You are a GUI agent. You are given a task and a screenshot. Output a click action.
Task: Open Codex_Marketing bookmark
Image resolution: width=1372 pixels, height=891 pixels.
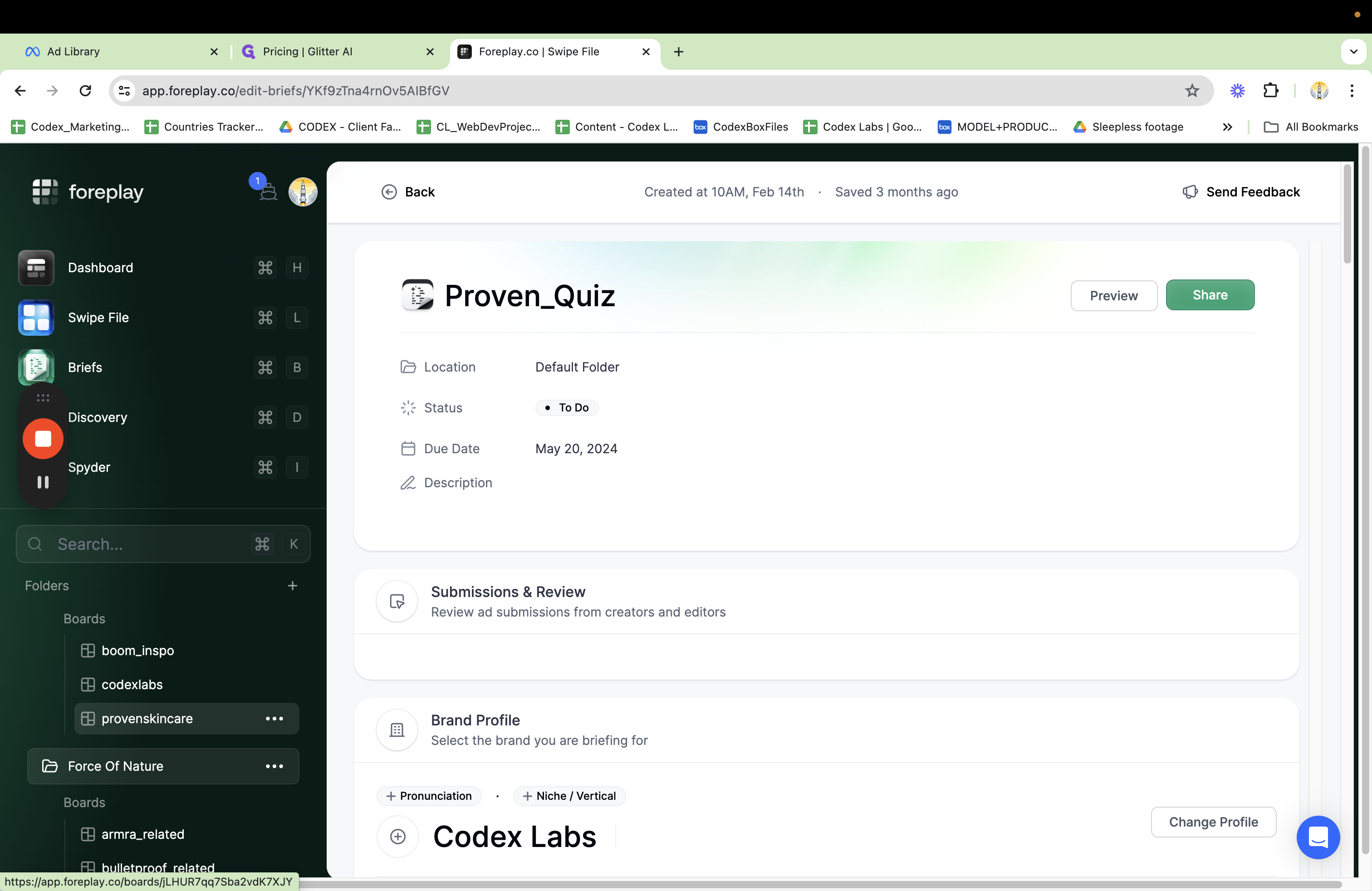(71, 127)
